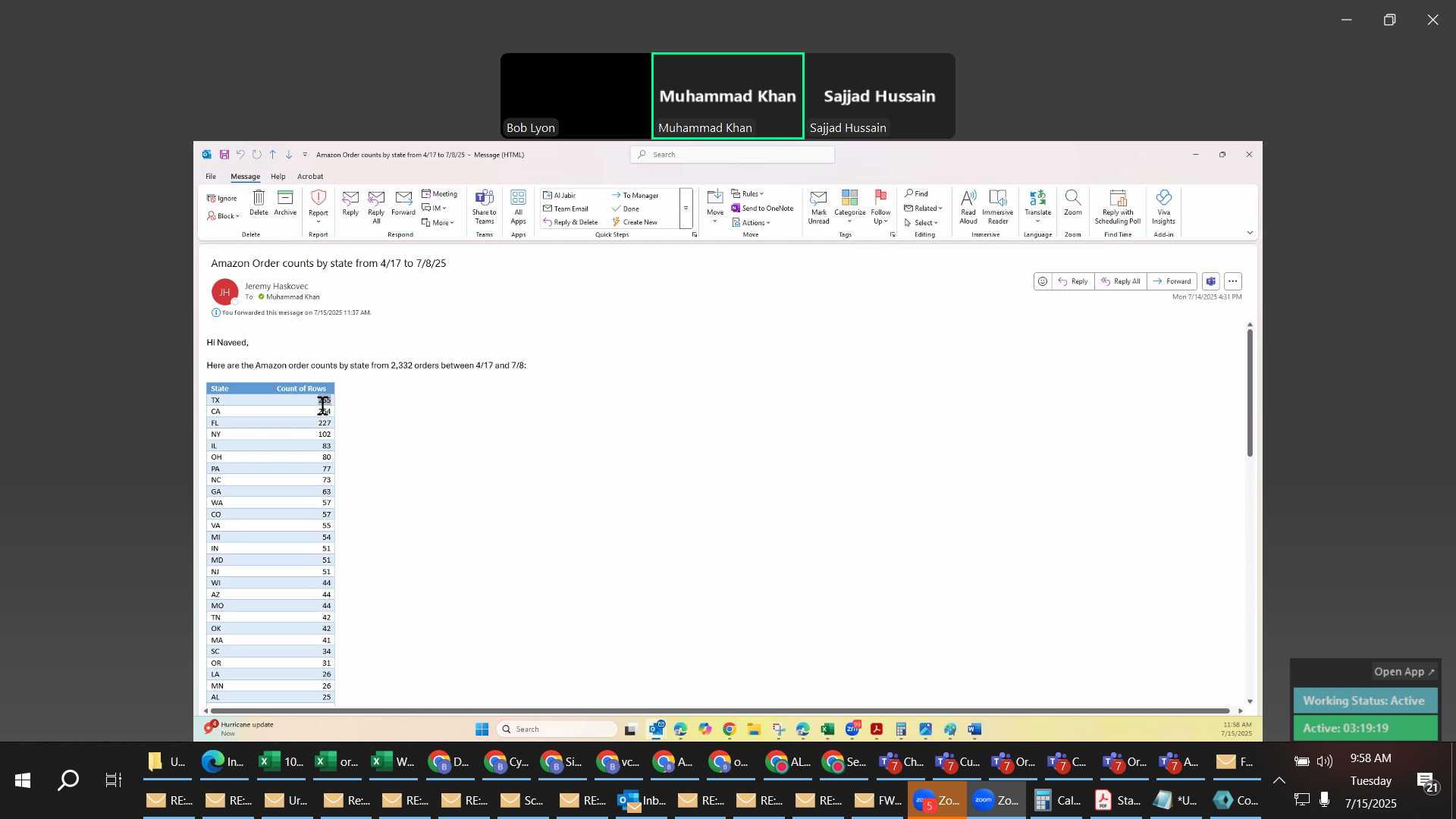
Task: Open the Rules dropdown
Action: (748, 194)
